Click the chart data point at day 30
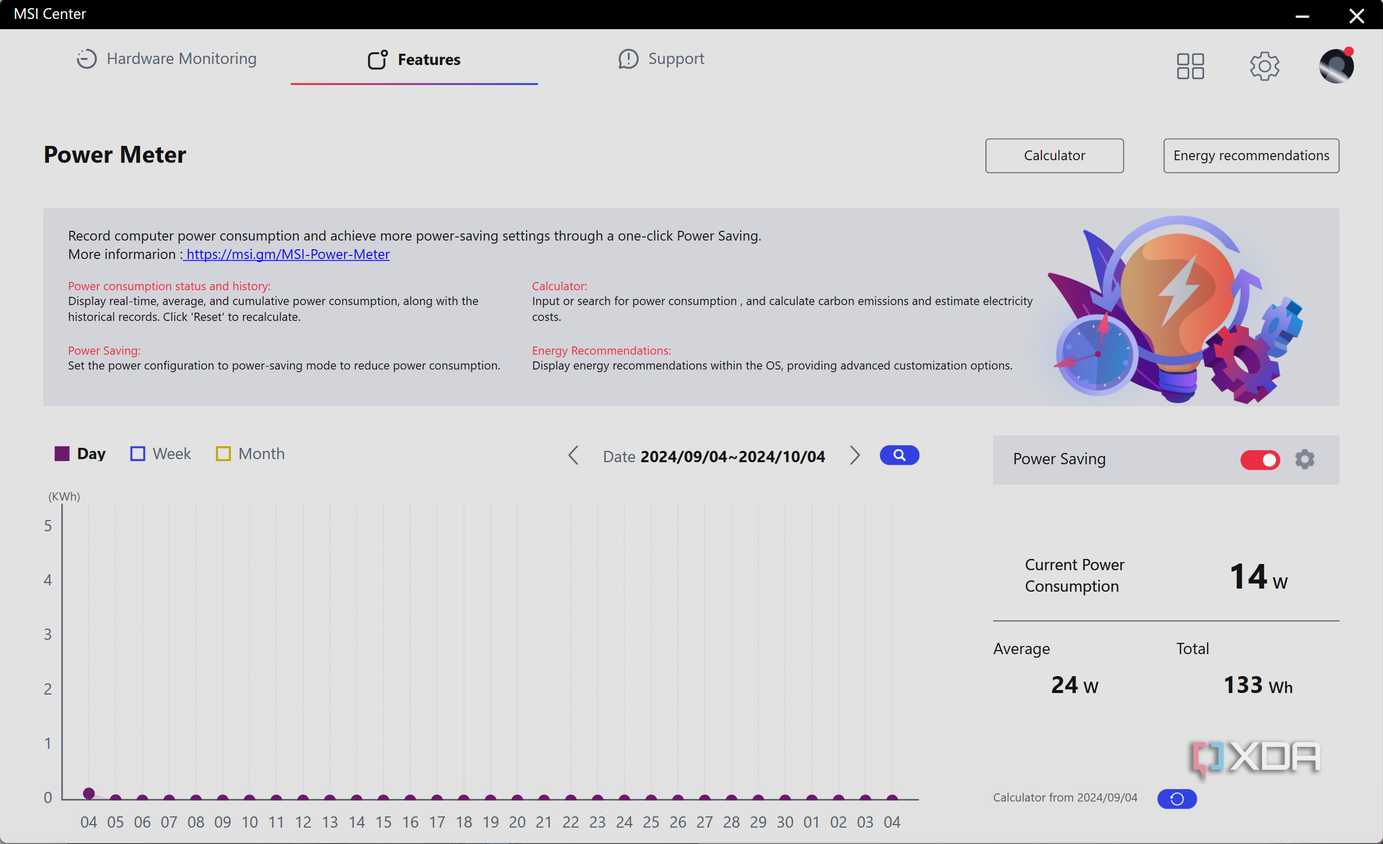Screen dimensions: 1383x844 pyautogui.click(x=785, y=798)
